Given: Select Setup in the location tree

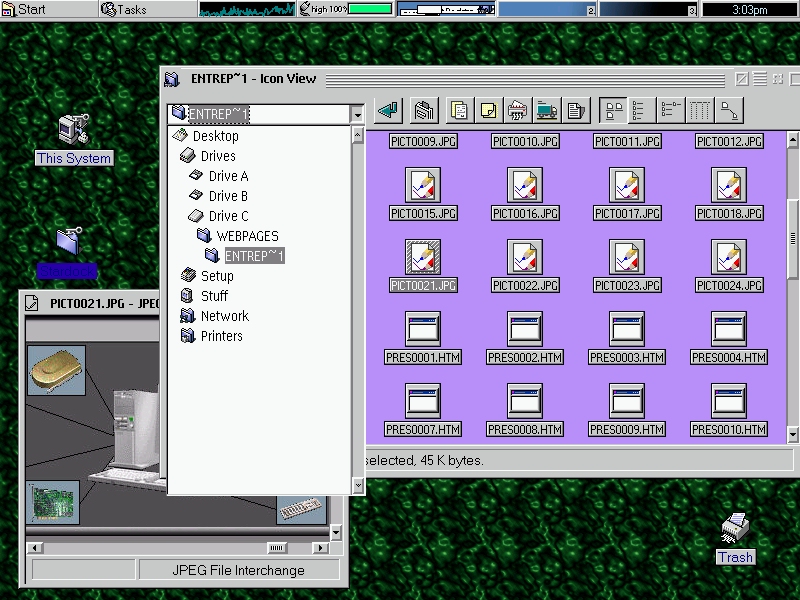Looking at the screenshot, I should (x=208, y=276).
